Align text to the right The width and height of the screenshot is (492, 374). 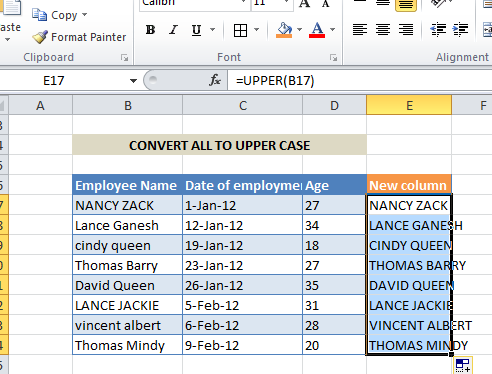point(406,30)
